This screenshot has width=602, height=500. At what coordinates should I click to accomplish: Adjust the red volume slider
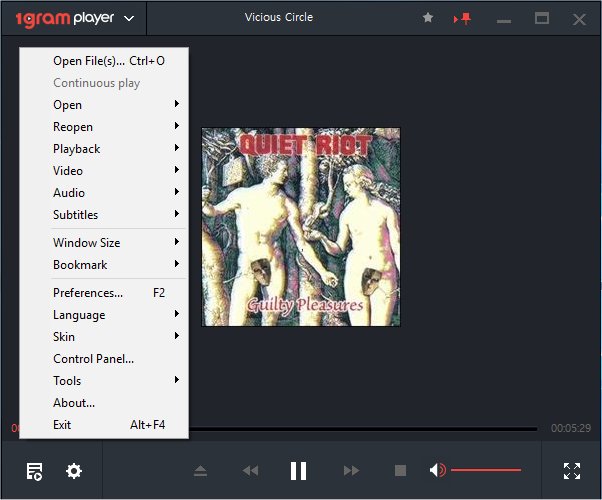tap(486, 470)
